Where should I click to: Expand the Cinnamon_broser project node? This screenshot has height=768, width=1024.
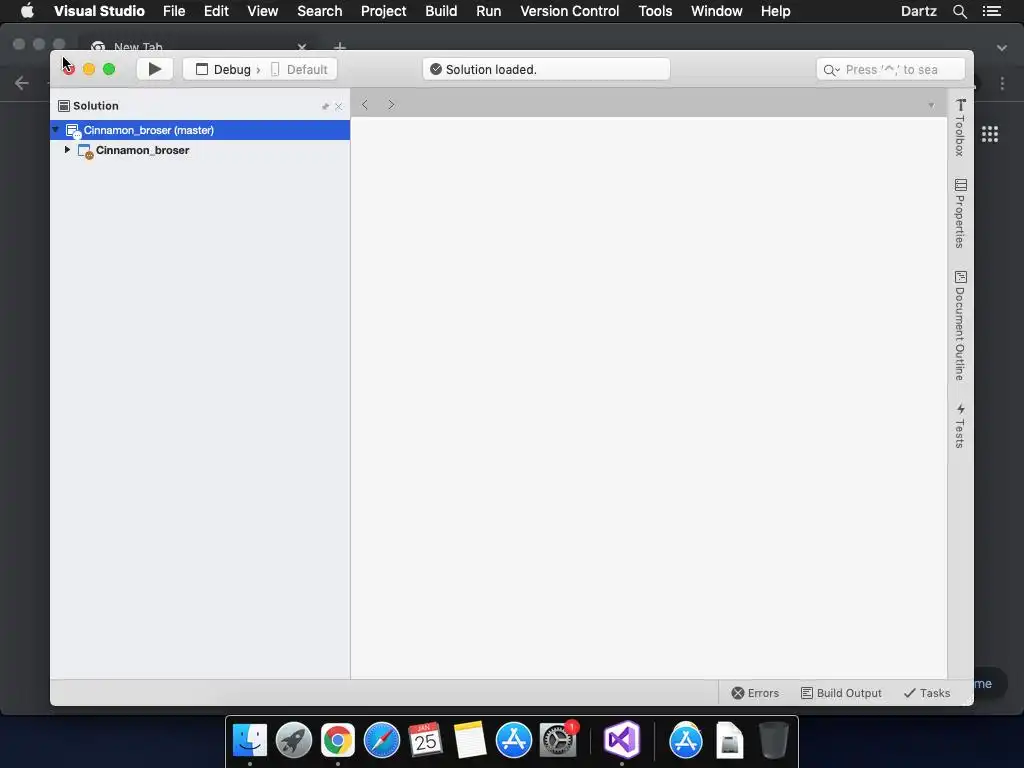click(x=67, y=150)
